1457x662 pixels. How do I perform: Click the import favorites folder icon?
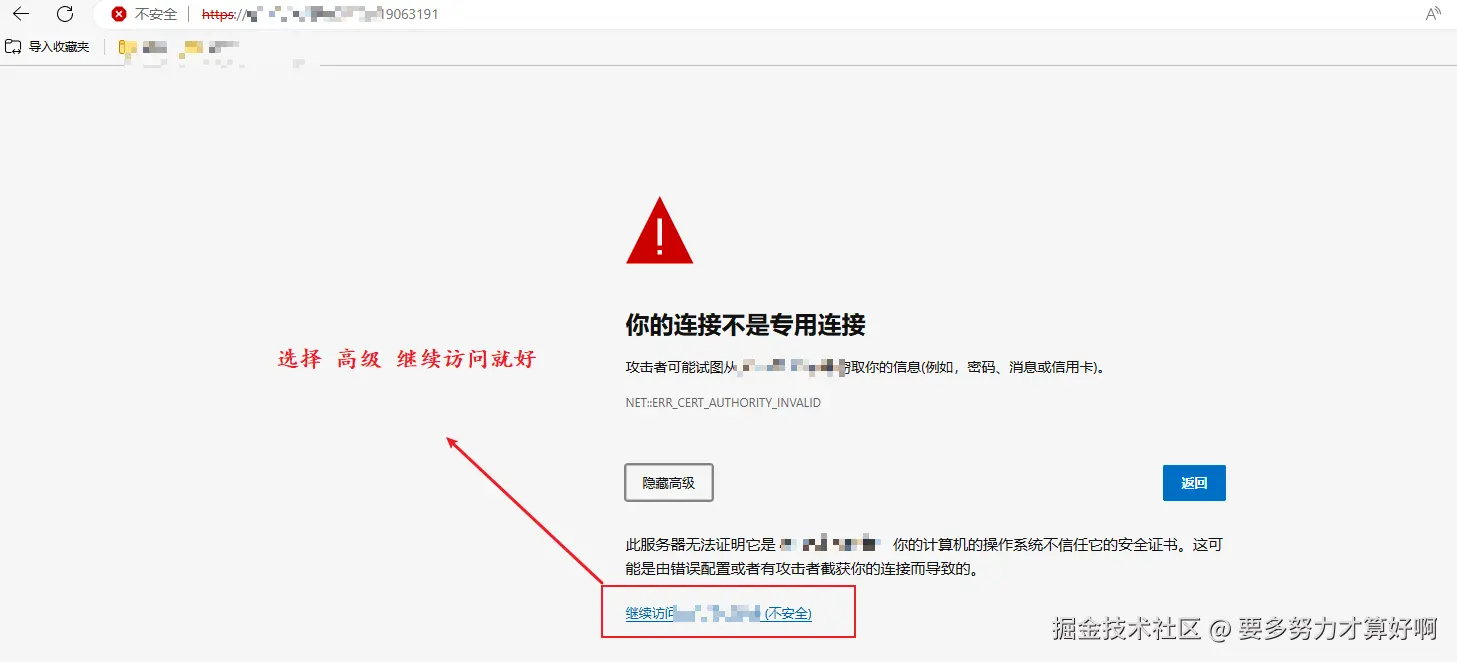click(13, 46)
